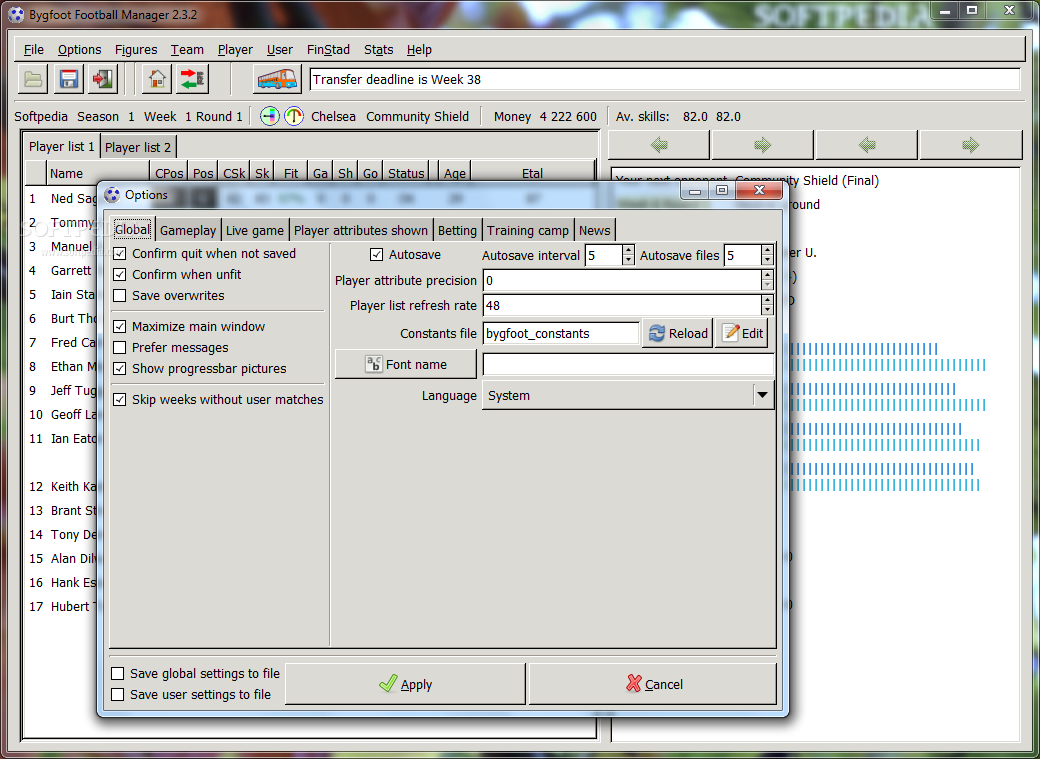Click the bus icon to start new week
1040x759 pixels.
(x=277, y=80)
